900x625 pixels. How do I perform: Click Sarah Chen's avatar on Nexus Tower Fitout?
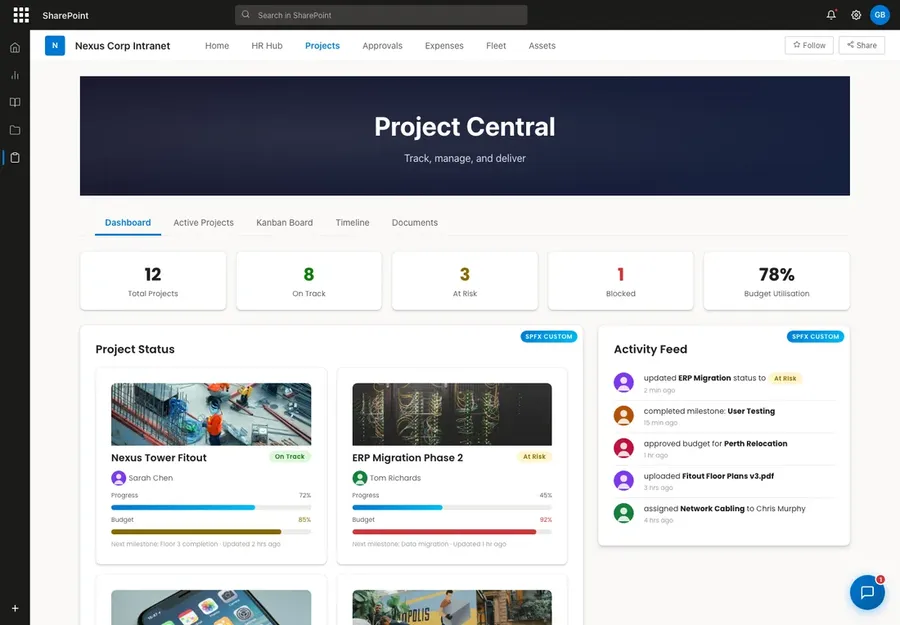pyautogui.click(x=118, y=478)
